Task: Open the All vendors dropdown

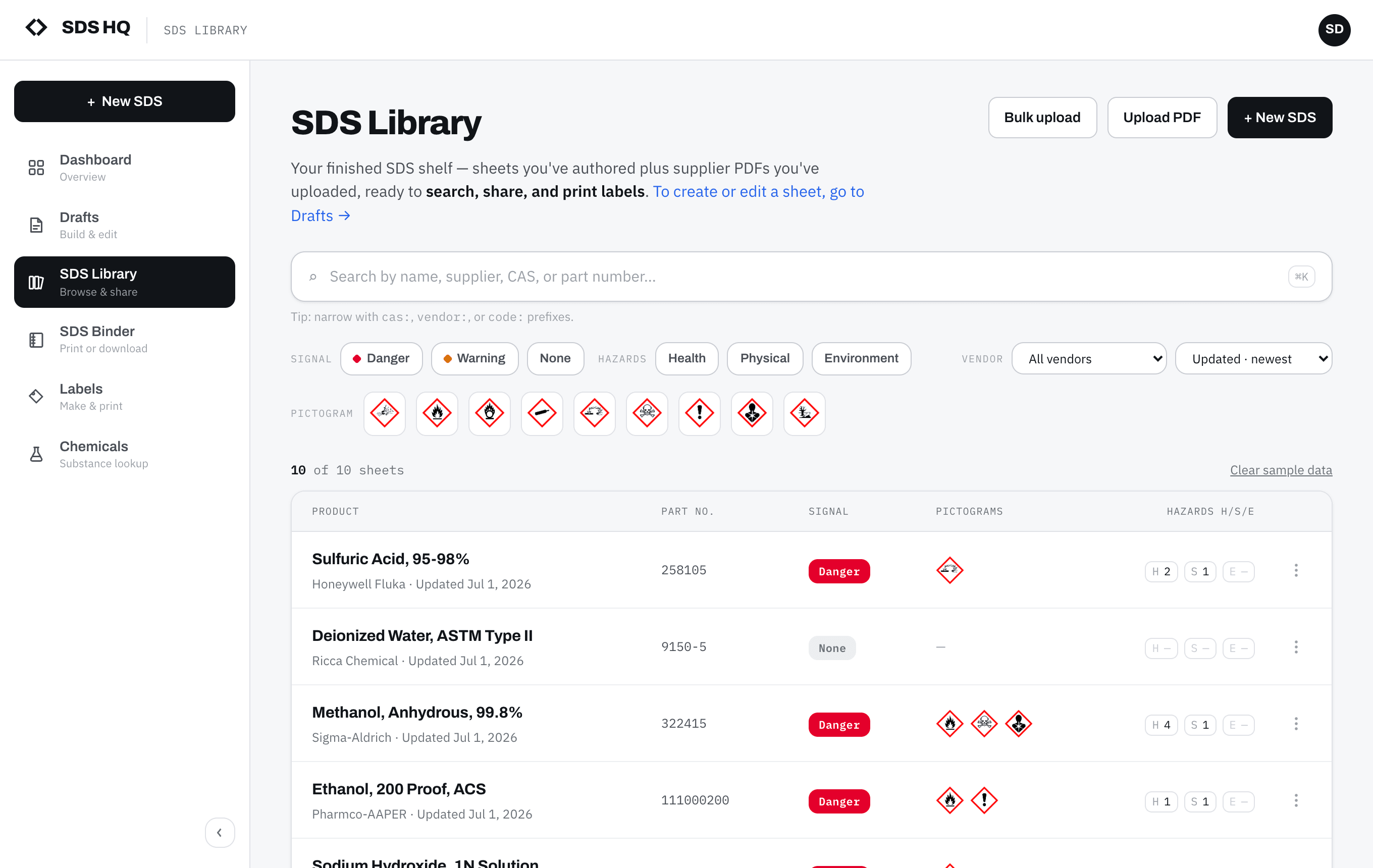Action: tap(1089, 358)
